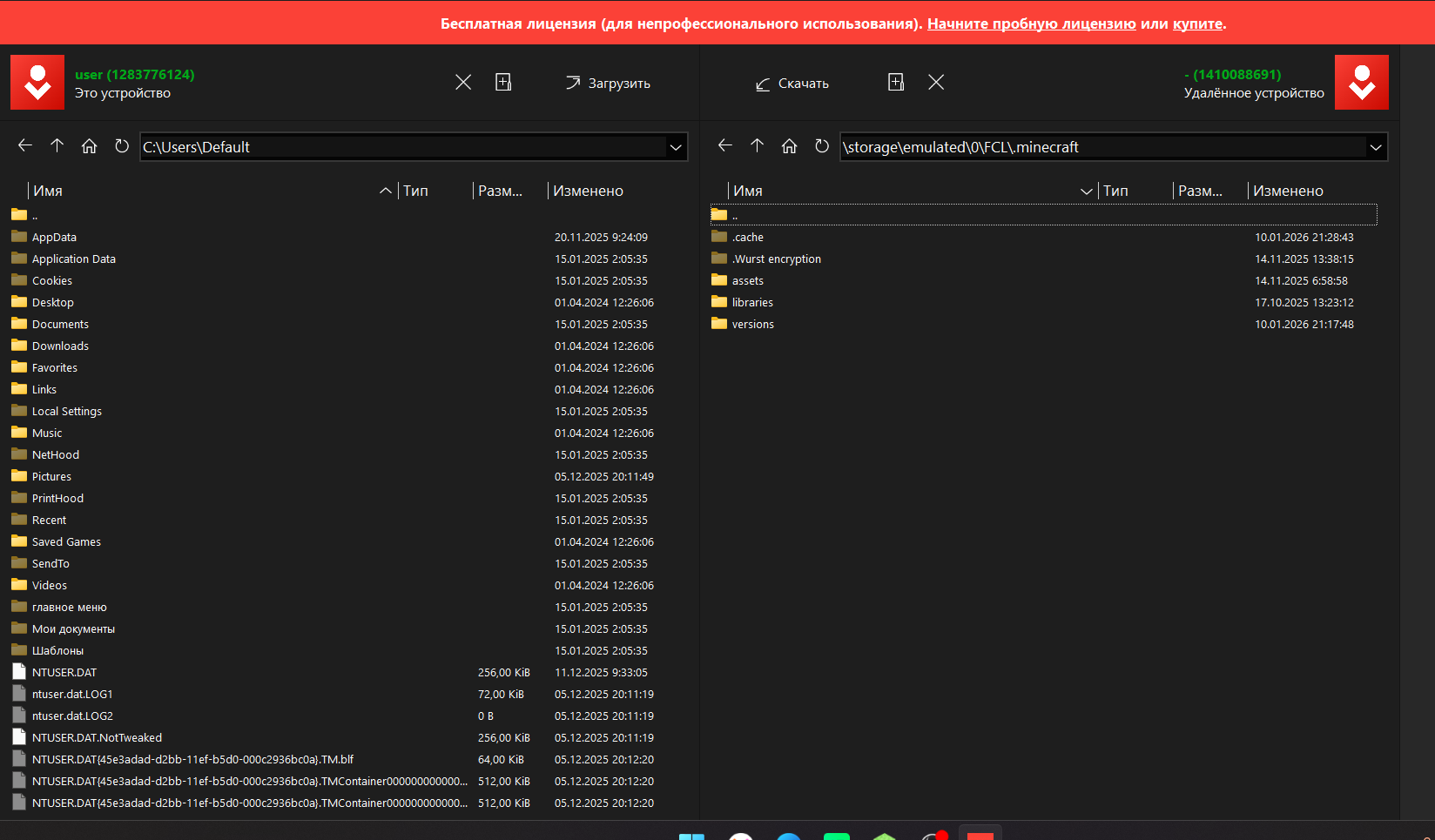
Task: Create new folder on remote device
Action: click(896, 83)
